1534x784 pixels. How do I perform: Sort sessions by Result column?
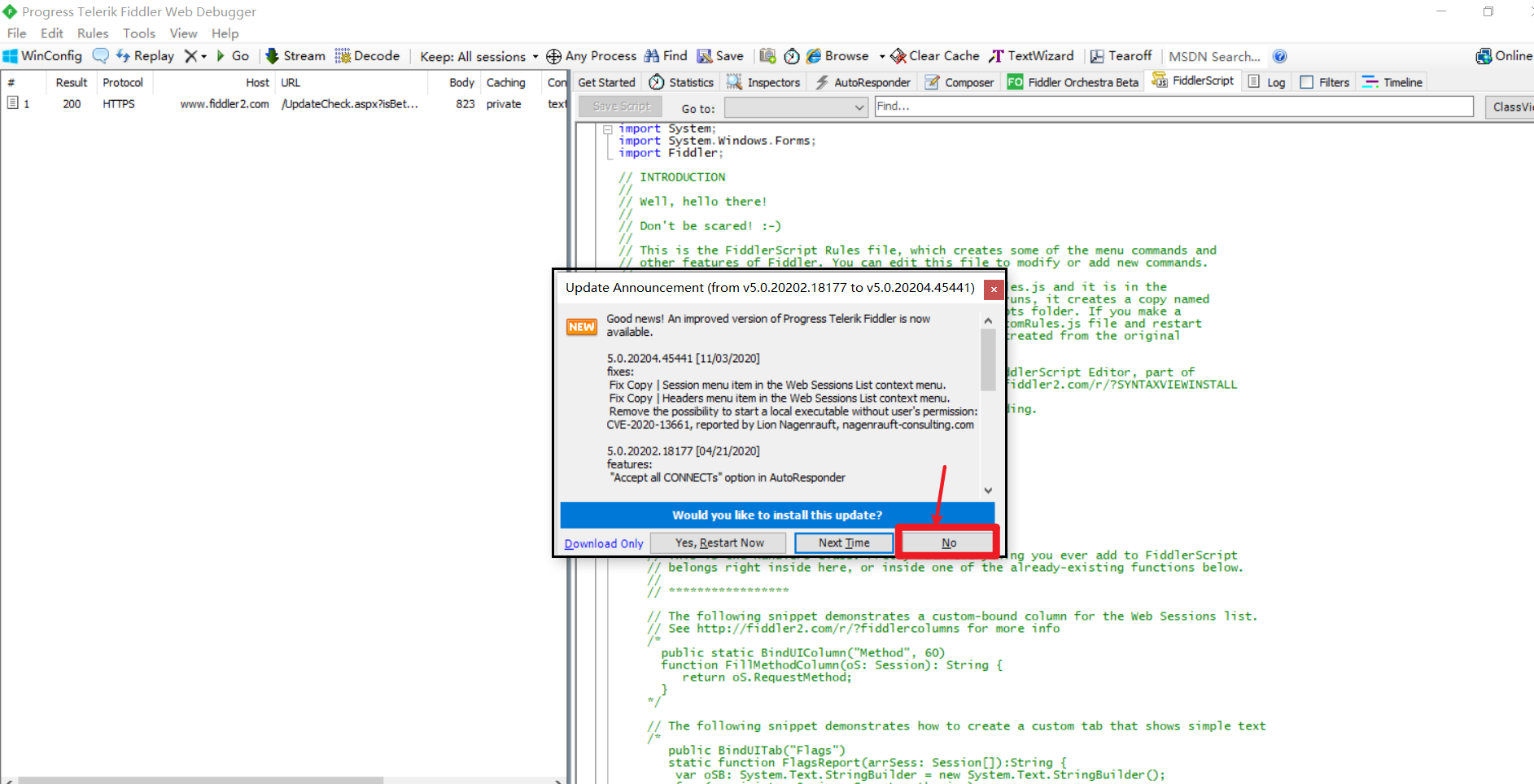pyautogui.click(x=71, y=82)
